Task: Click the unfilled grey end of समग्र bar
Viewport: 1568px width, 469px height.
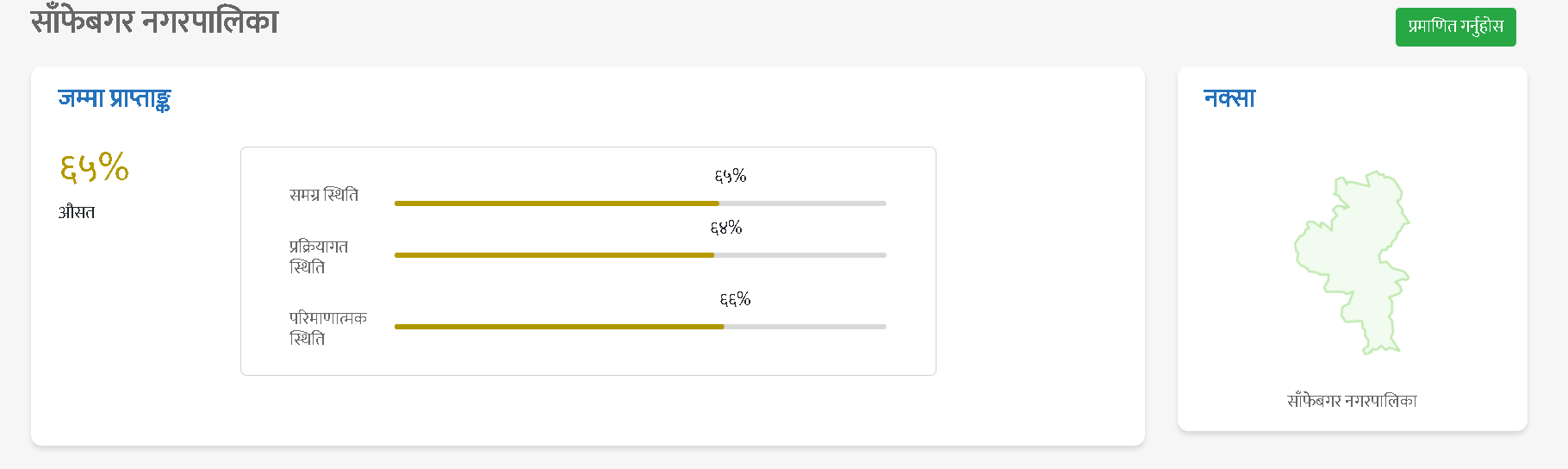Action: coord(803,203)
